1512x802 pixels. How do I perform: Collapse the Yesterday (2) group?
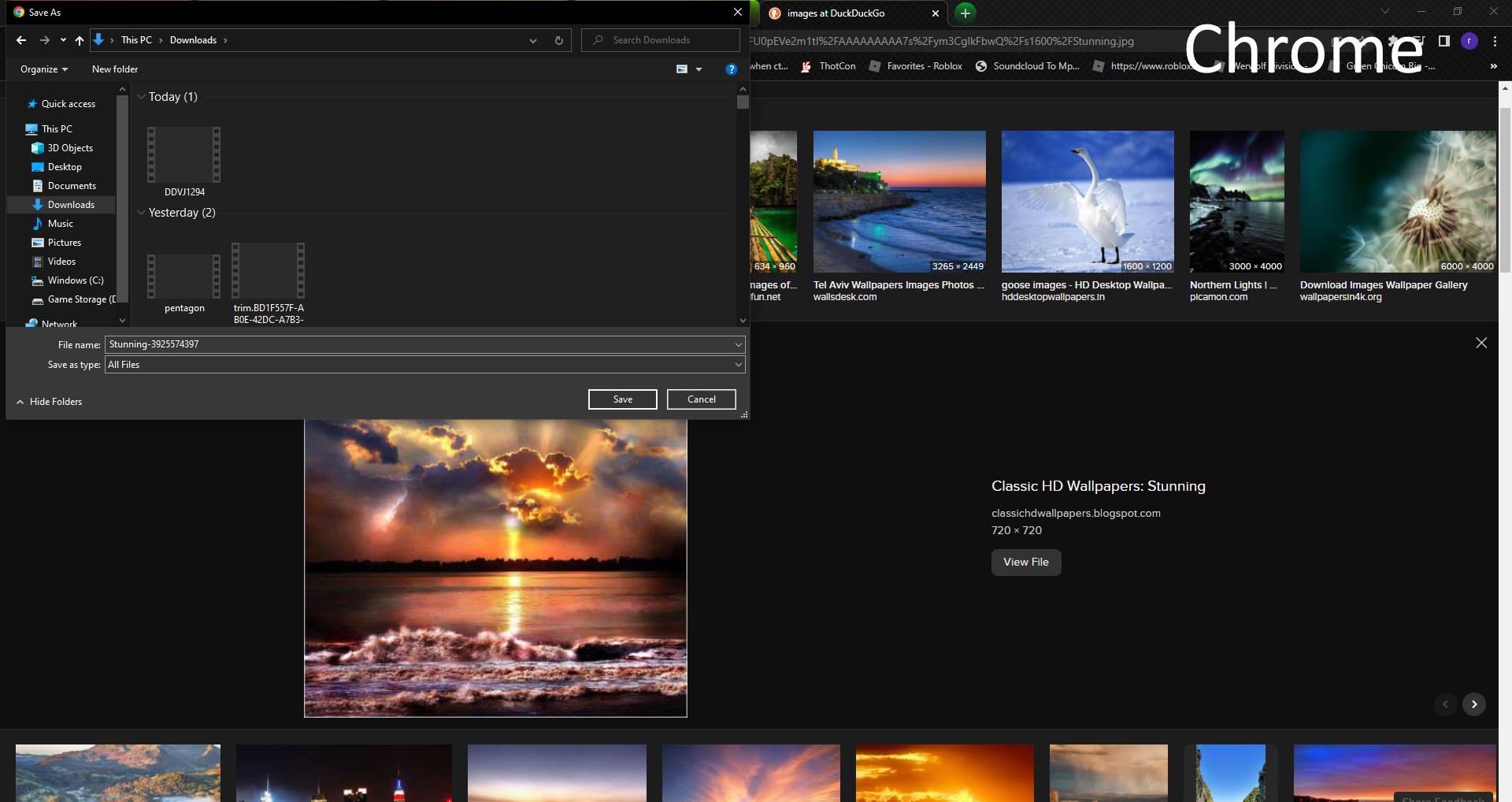(141, 213)
